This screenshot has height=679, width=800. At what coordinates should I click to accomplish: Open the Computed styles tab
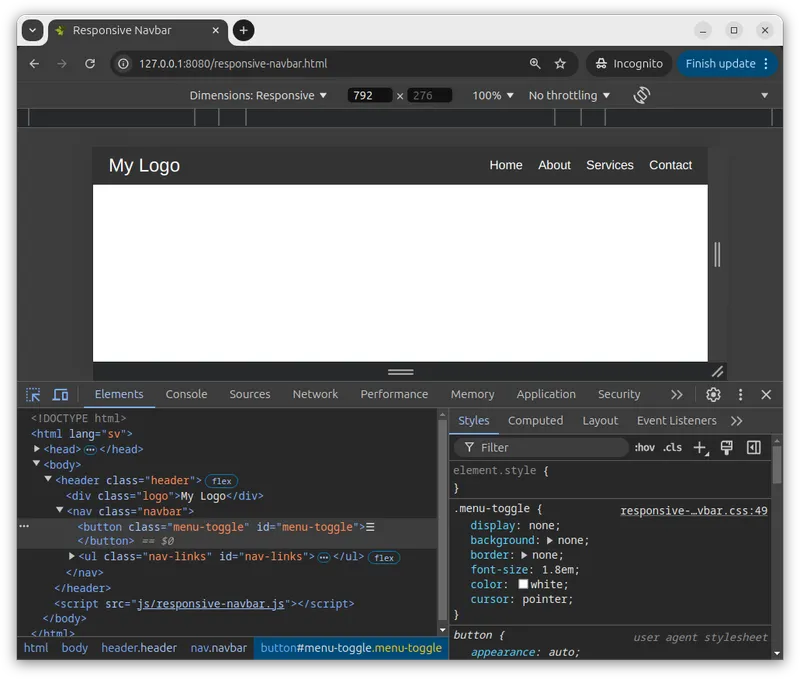tap(535, 421)
